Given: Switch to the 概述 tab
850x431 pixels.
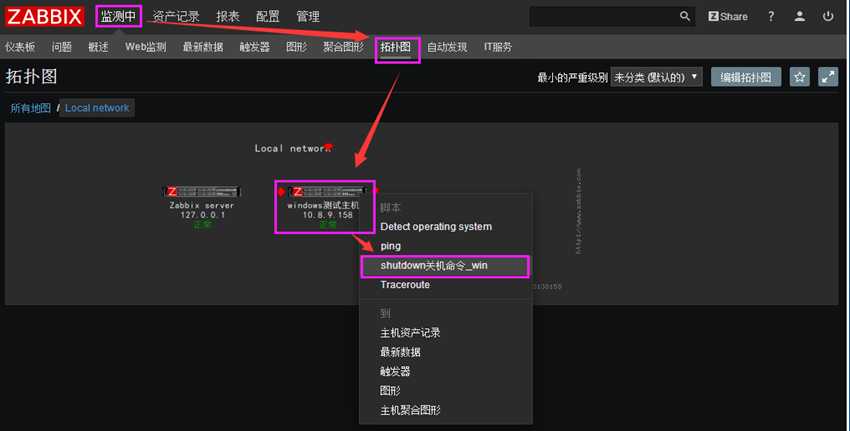Looking at the screenshot, I should coord(98,47).
